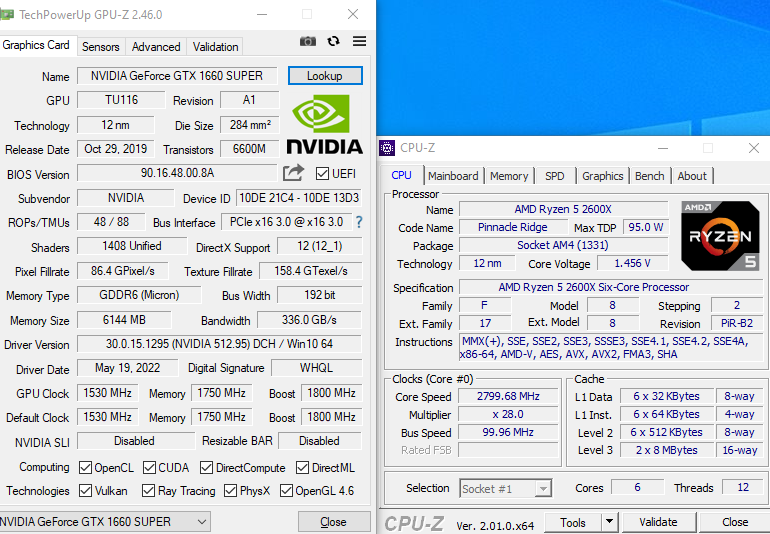Click the Memory Type GDDR6 (Micron) field

point(139,295)
